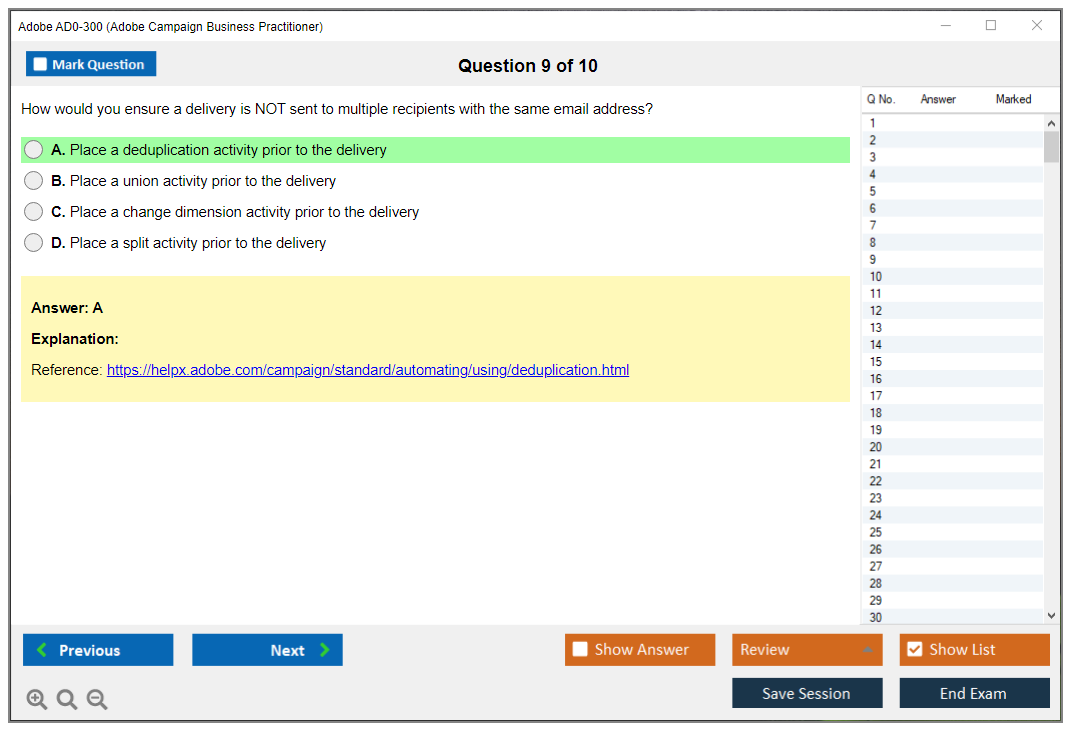Image resolution: width=1075 pixels, height=735 pixels.
Task: Go to the Next question
Action: pyautogui.click(x=267, y=650)
